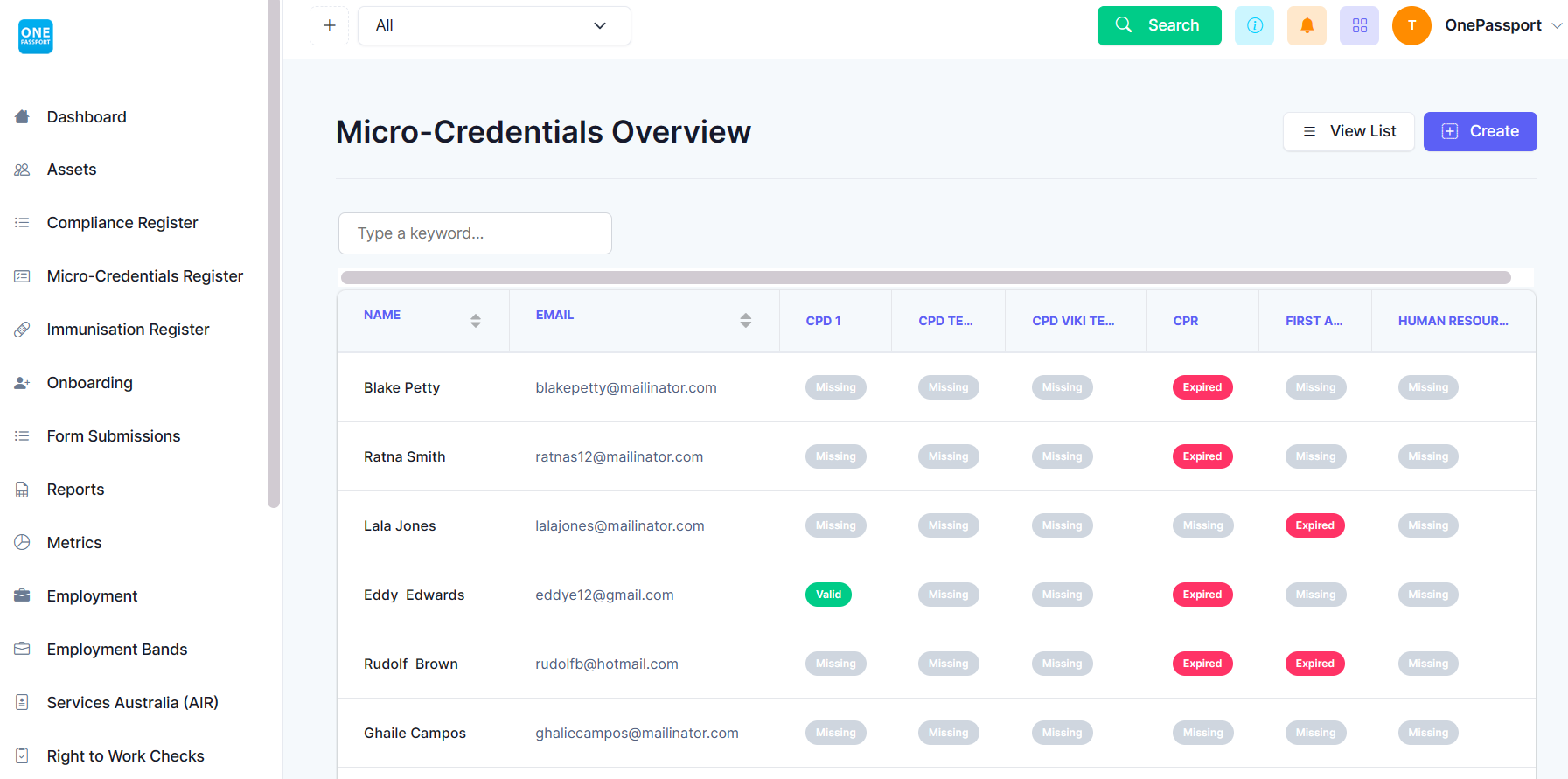Click the plus icon in top bar

click(330, 26)
